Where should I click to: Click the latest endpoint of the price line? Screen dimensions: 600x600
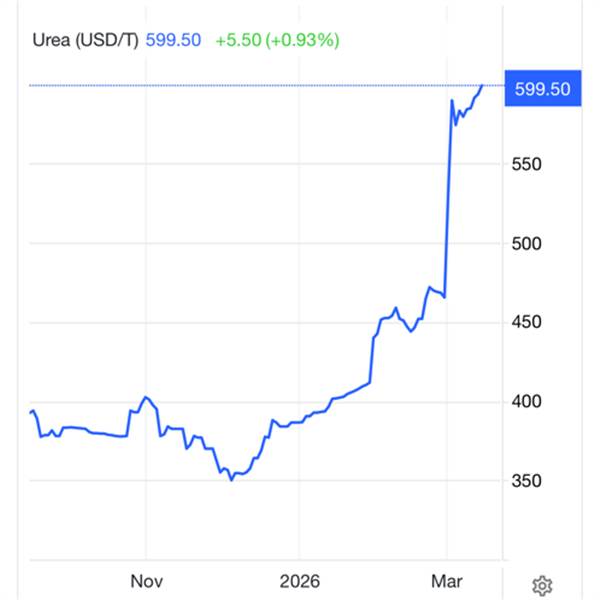pos(482,86)
